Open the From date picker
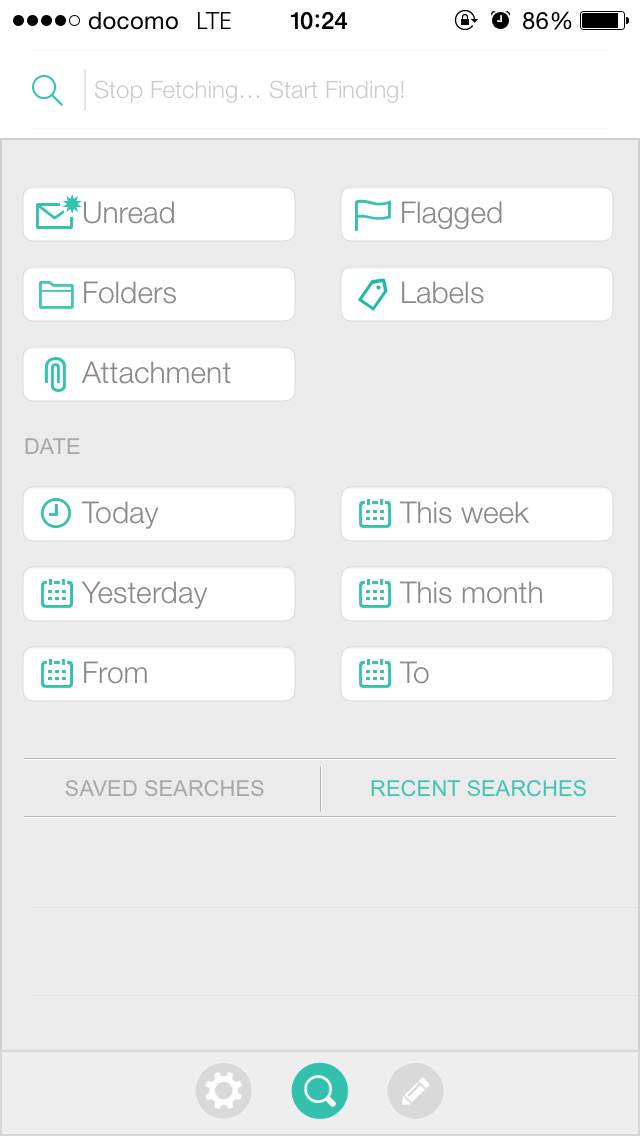The image size is (640, 1136). pyautogui.click(x=160, y=674)
